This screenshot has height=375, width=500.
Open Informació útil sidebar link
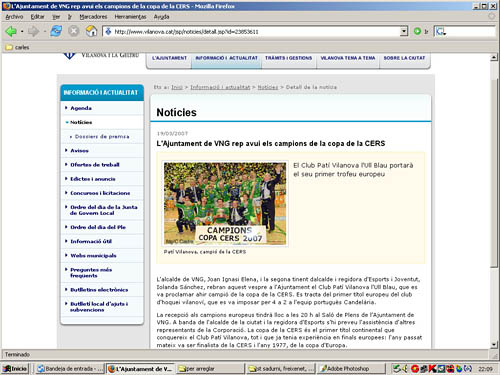[x=91, y=241]
